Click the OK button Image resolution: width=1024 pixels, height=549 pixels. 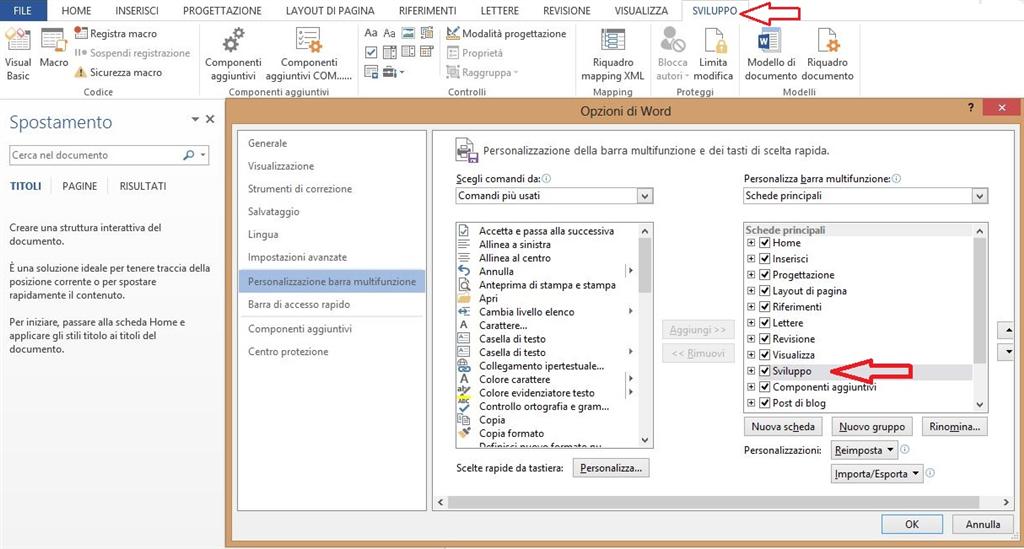[x=912, y=524]
